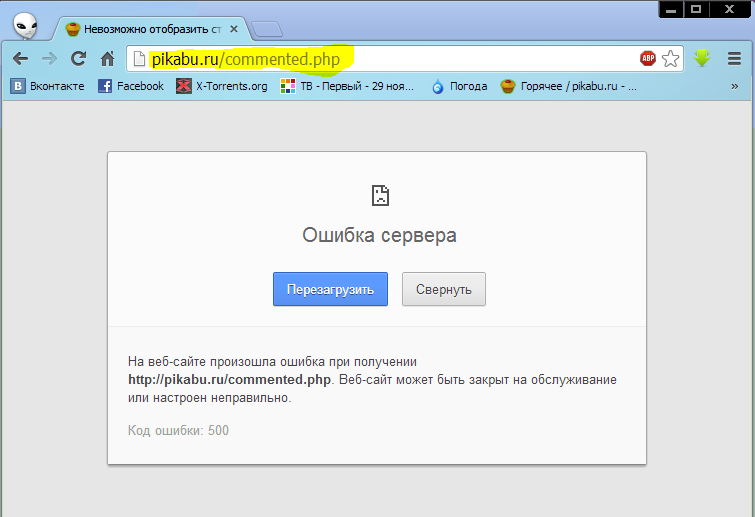Click the alien profile avatar icon
The height and width of the screenshot is (517, 755).
pyautogui.click(x=25, y=26)
